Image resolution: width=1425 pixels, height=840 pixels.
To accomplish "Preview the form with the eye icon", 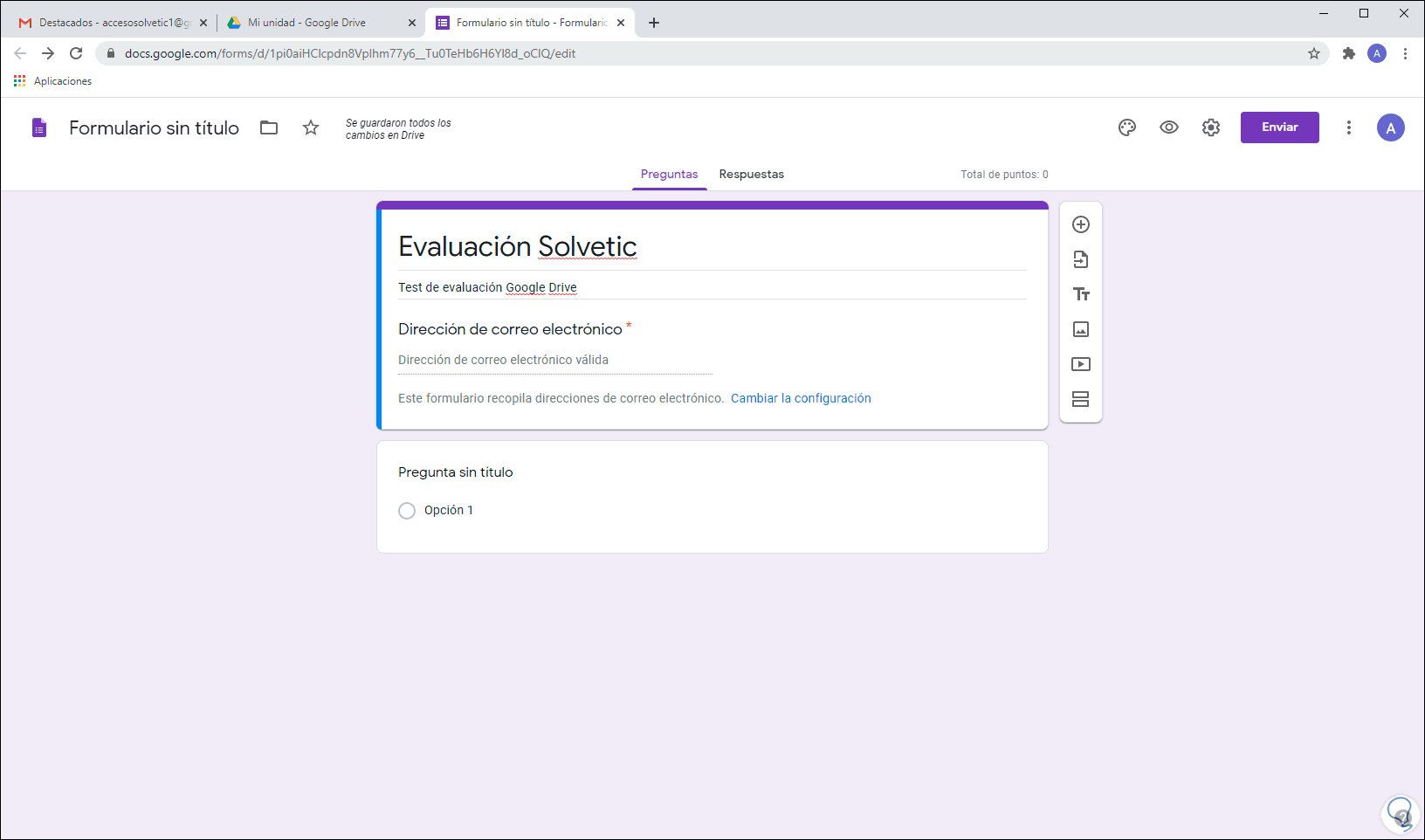I will click(x=1169, y=127).
